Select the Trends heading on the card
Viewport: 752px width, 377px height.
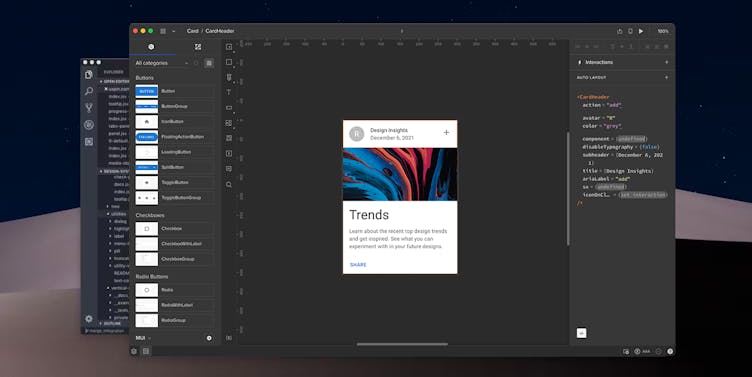369,215
